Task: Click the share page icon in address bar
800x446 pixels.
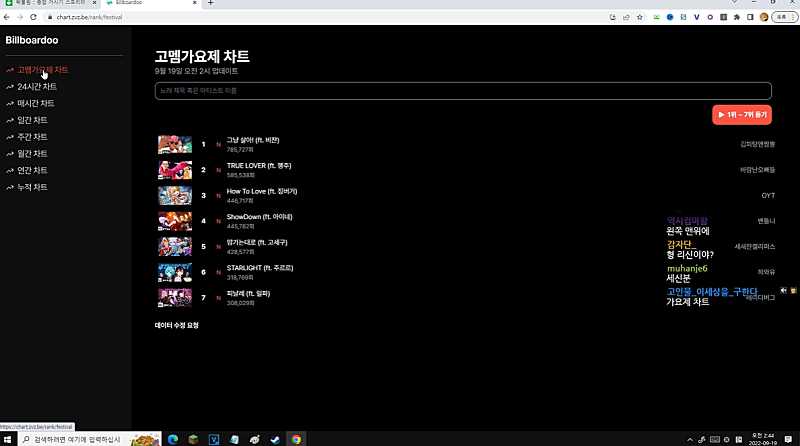Action: [x=626, y=17]
